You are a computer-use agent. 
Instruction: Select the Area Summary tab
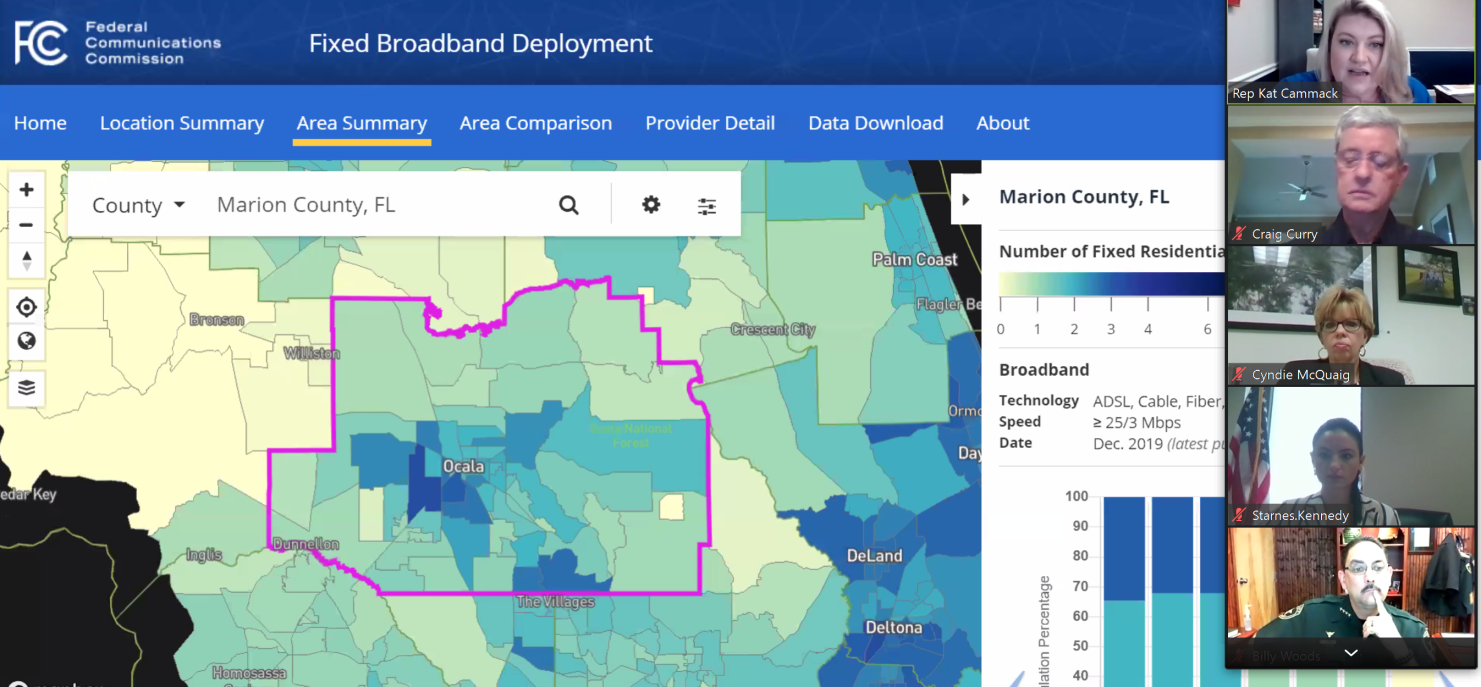[x=362, y=123]
